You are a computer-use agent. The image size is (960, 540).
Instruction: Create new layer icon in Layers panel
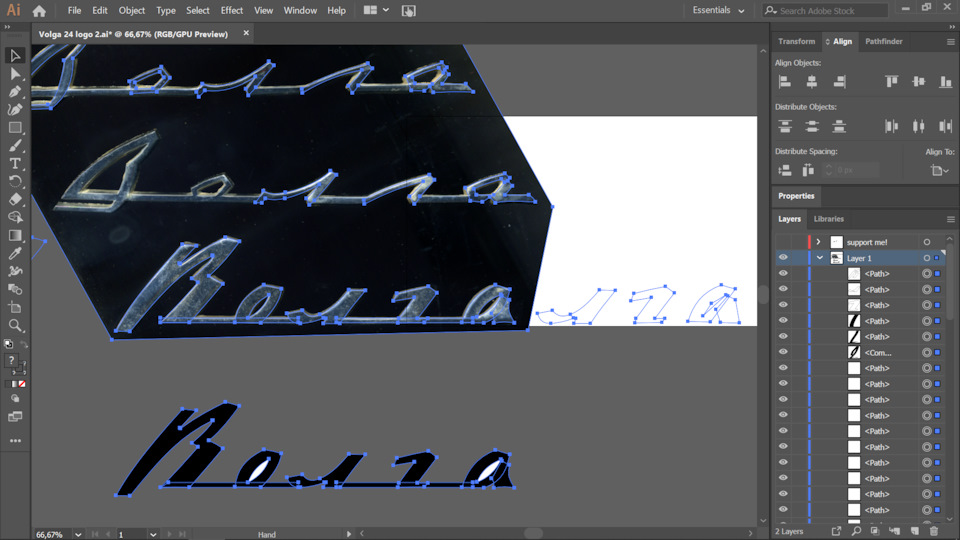pyautogui.click(x=915, y=531)
